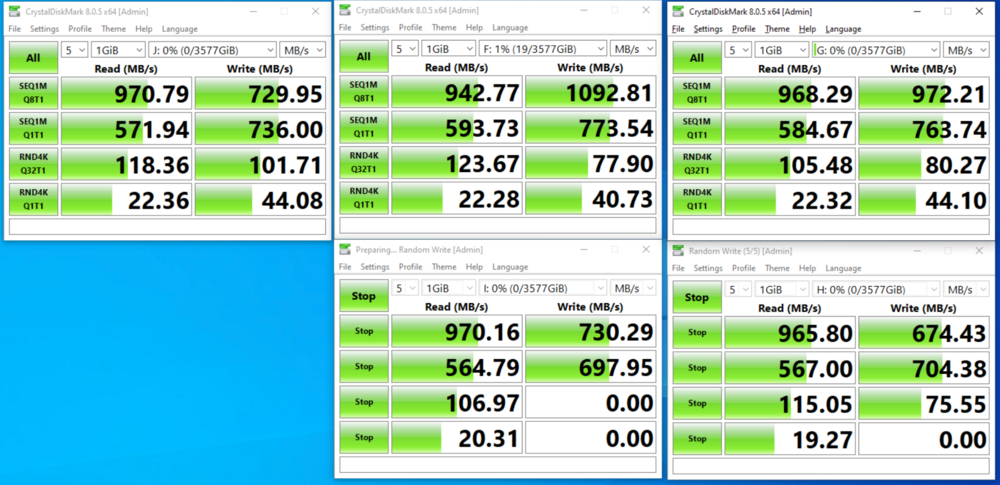Viewport: 1000px width, 485px height.
Task: Open the 1GiB size dropdown in the J: window
Action: [118, 50]
